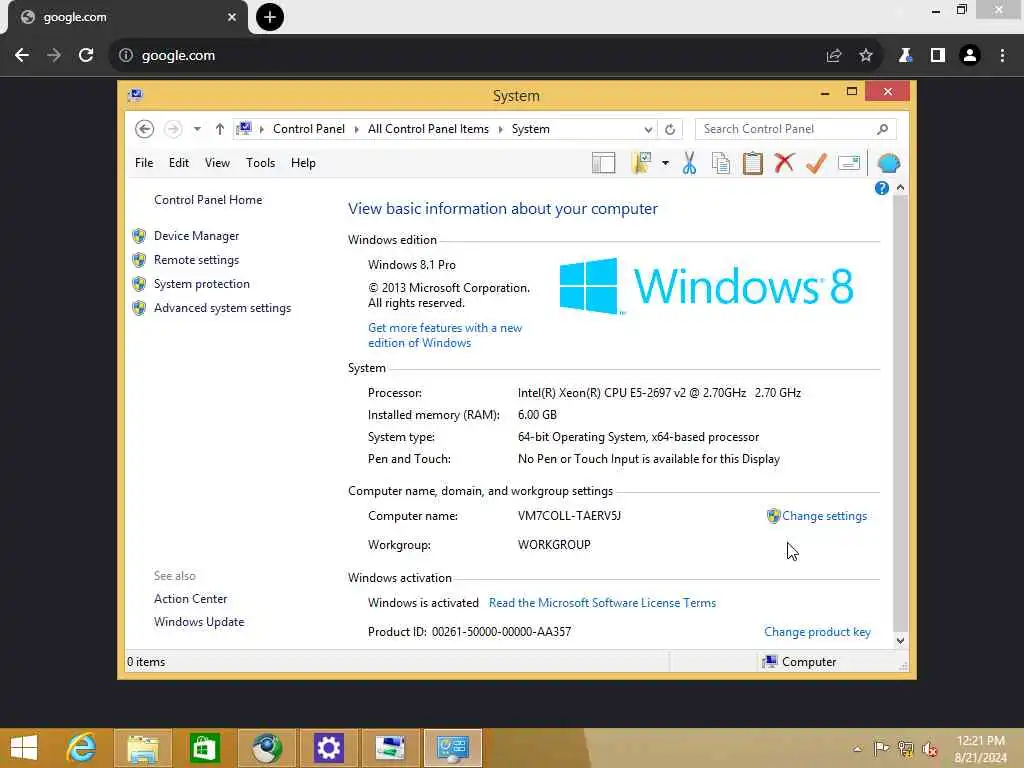
Task: Click Change product key
Action: 817,632
